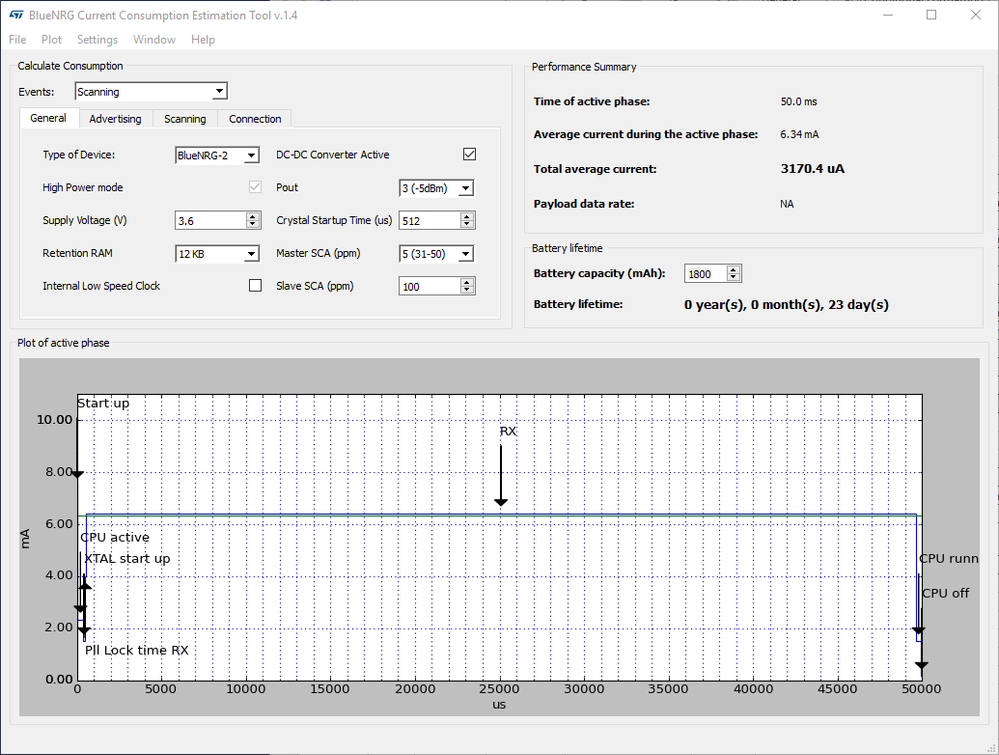Click the RX label on the plot
The image size is (999, 755).
click(508, 431)
